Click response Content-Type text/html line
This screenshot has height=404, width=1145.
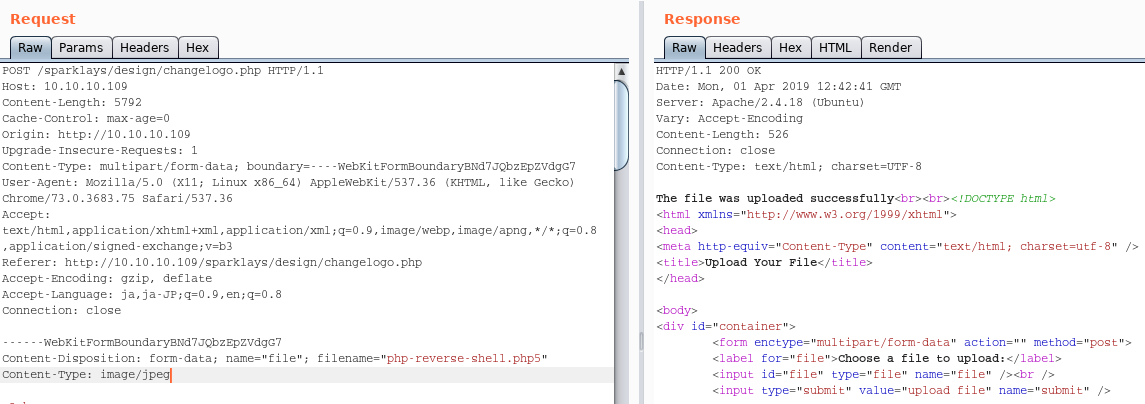tap(789, 167)
